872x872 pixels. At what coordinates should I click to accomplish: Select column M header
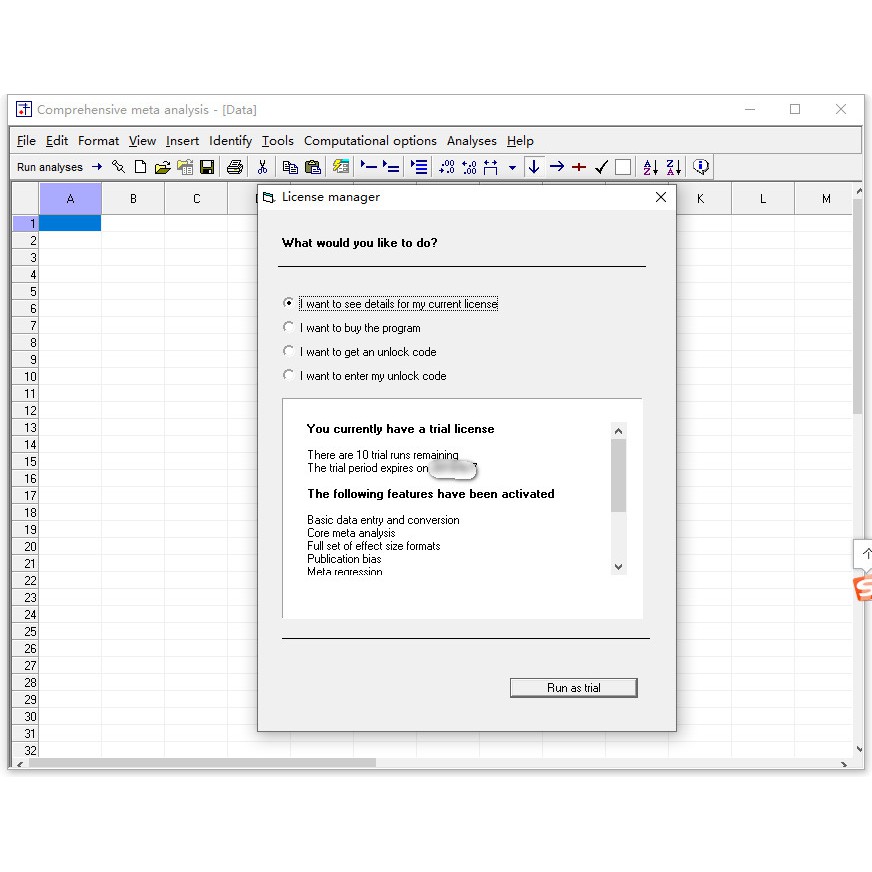pos(826,199)
